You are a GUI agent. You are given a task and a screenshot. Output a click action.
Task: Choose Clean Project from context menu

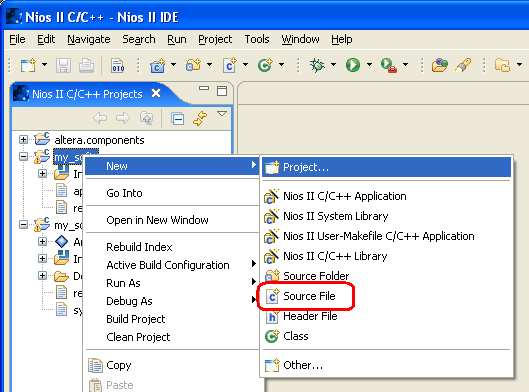(172, 337)
